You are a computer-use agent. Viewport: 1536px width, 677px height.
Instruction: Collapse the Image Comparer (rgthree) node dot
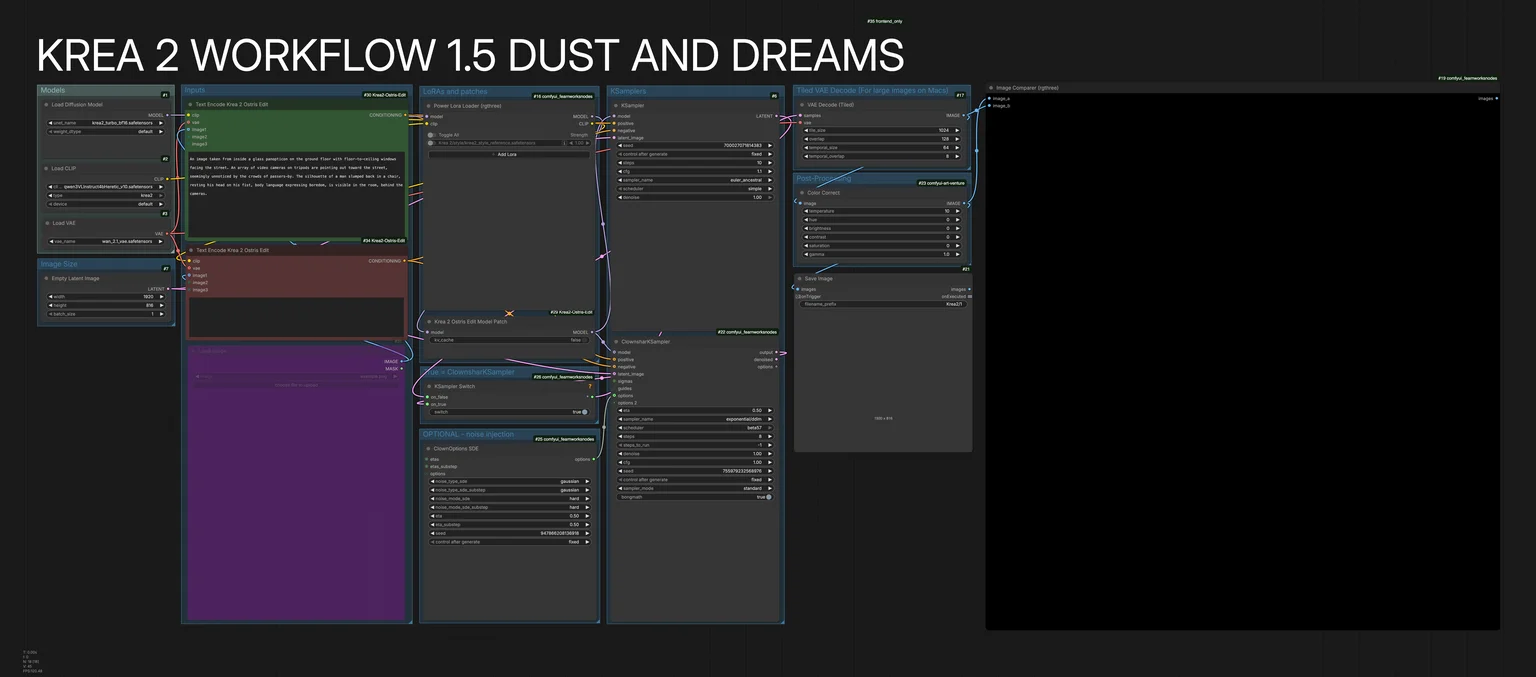coord(991,88)
